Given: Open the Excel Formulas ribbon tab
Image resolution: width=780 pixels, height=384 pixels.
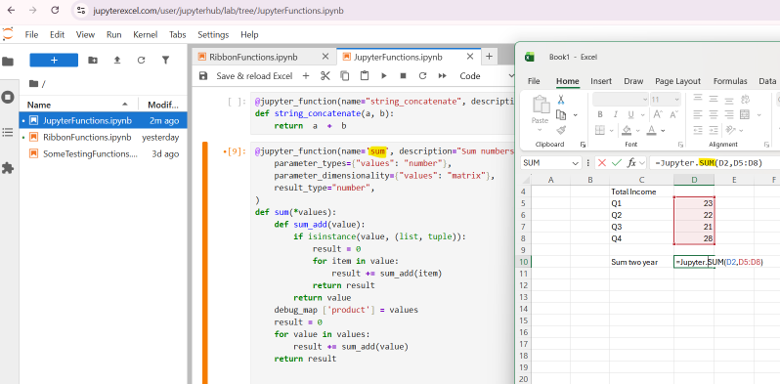Looking at the screenshot, I should click(x=730, y=82).
